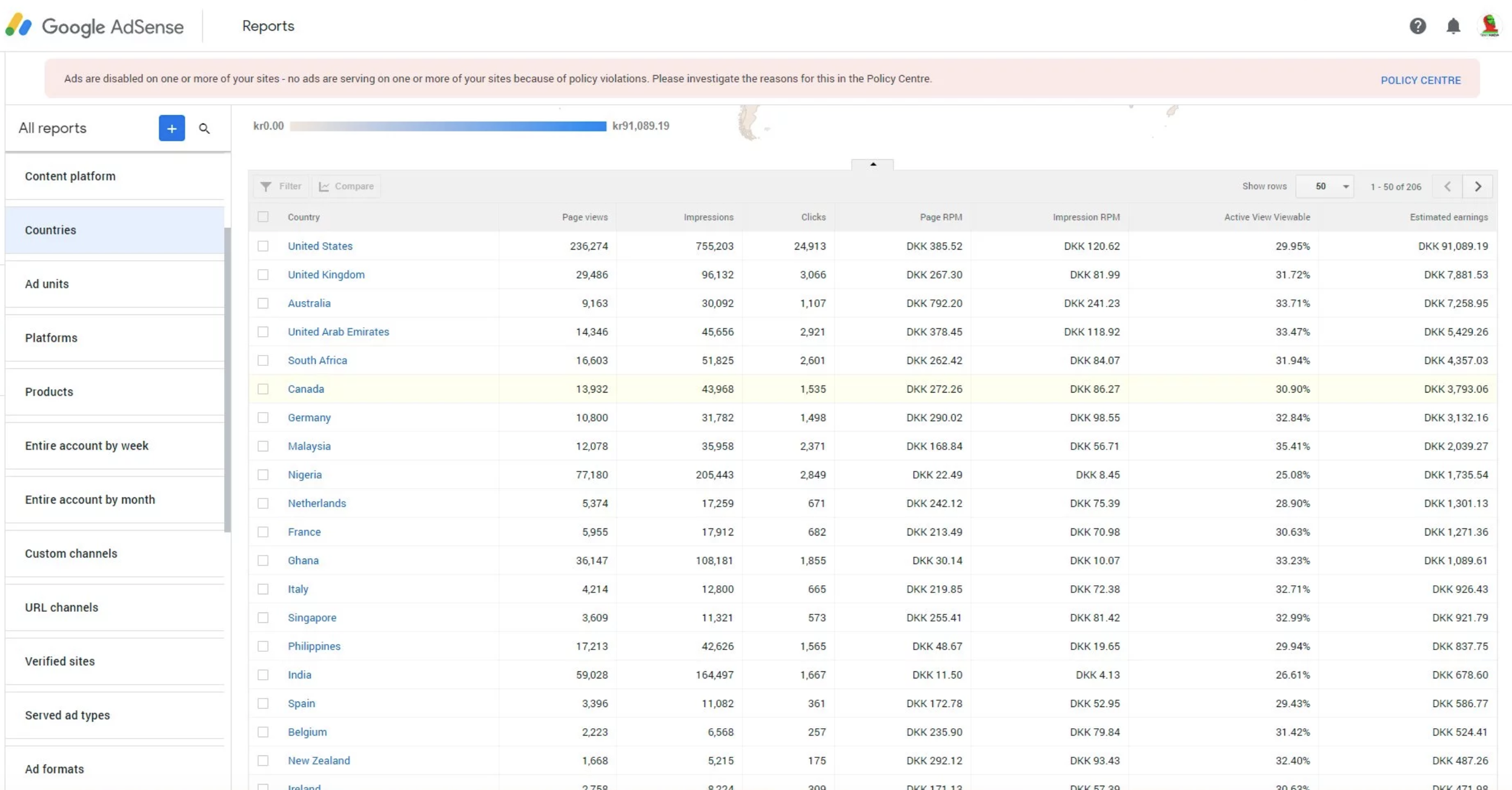Click the kr91,089.19 legend maximum label
The height and width of the screenshot is (790, 1512).
click(640, 126)
